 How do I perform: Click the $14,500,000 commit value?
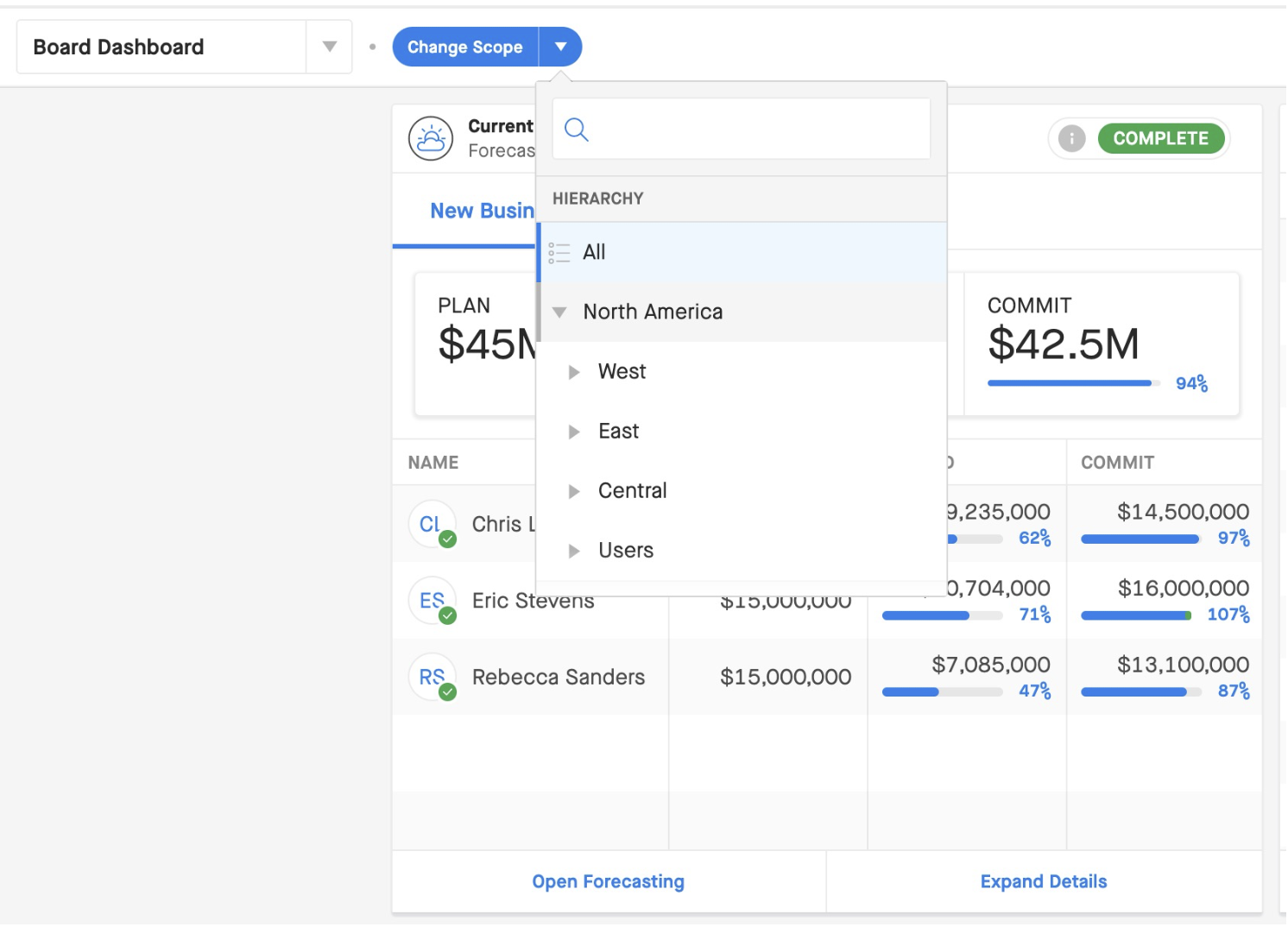coord(1183,512)
